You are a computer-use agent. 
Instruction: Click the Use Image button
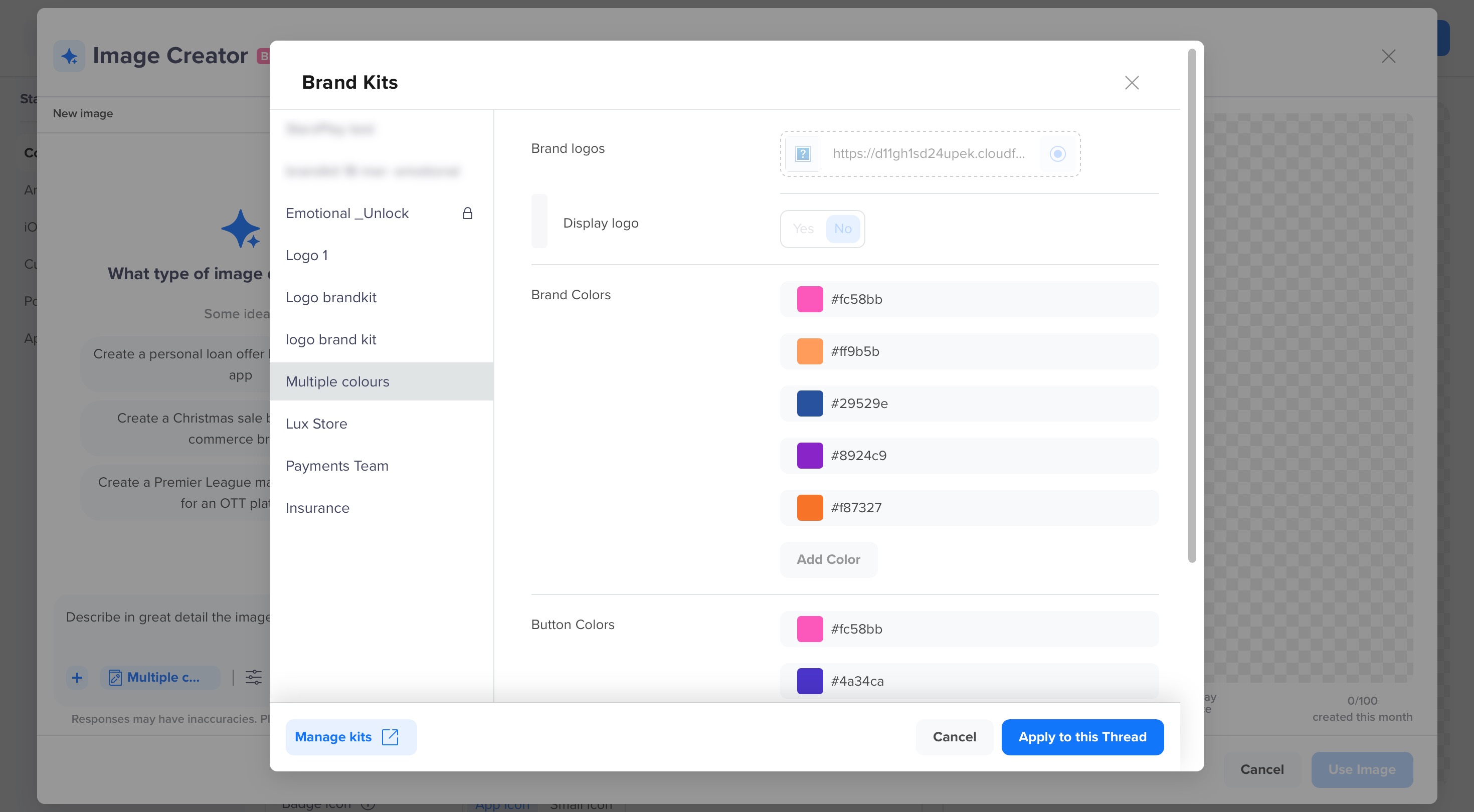(x=1362, y=770)
